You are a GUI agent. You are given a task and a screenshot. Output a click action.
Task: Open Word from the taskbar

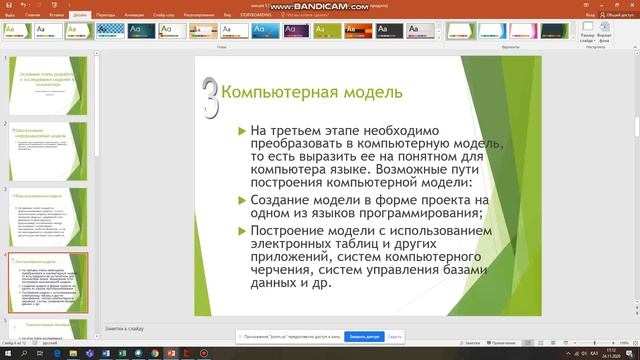(x=106, y=353)
